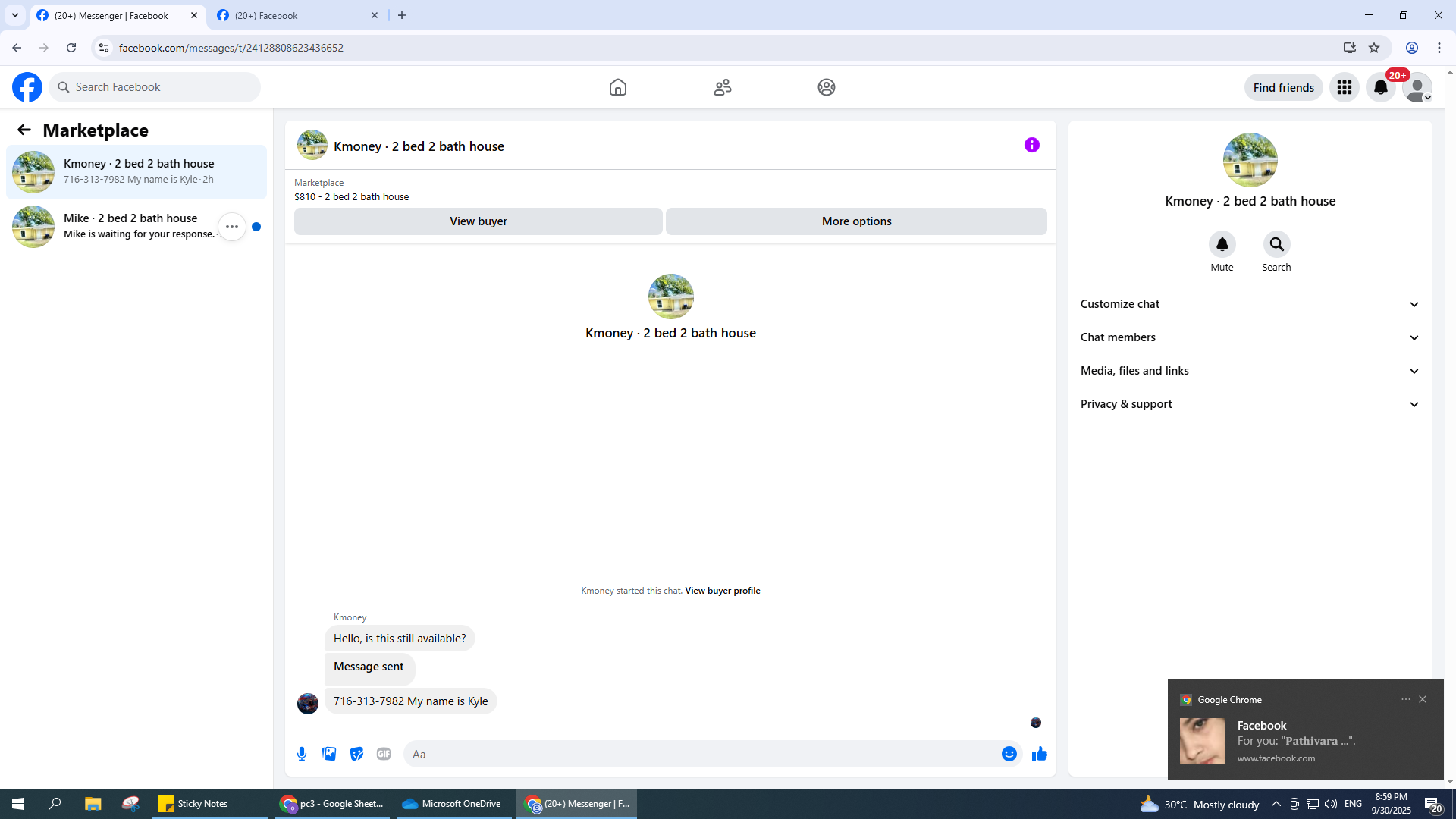
Task: Click the View buyer button
Action: (478, 221)
